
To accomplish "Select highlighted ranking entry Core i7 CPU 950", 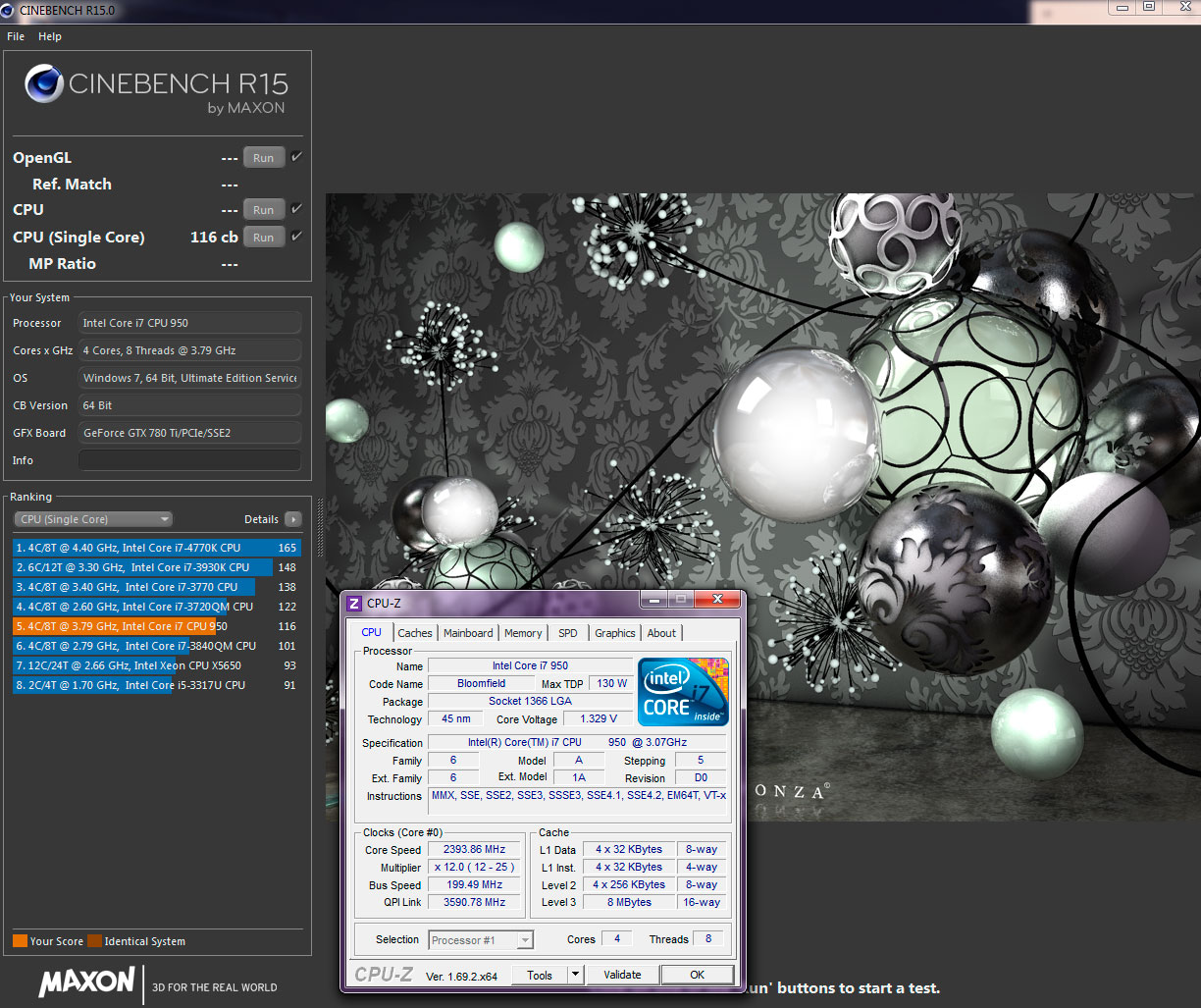I will tap(157, 626).
